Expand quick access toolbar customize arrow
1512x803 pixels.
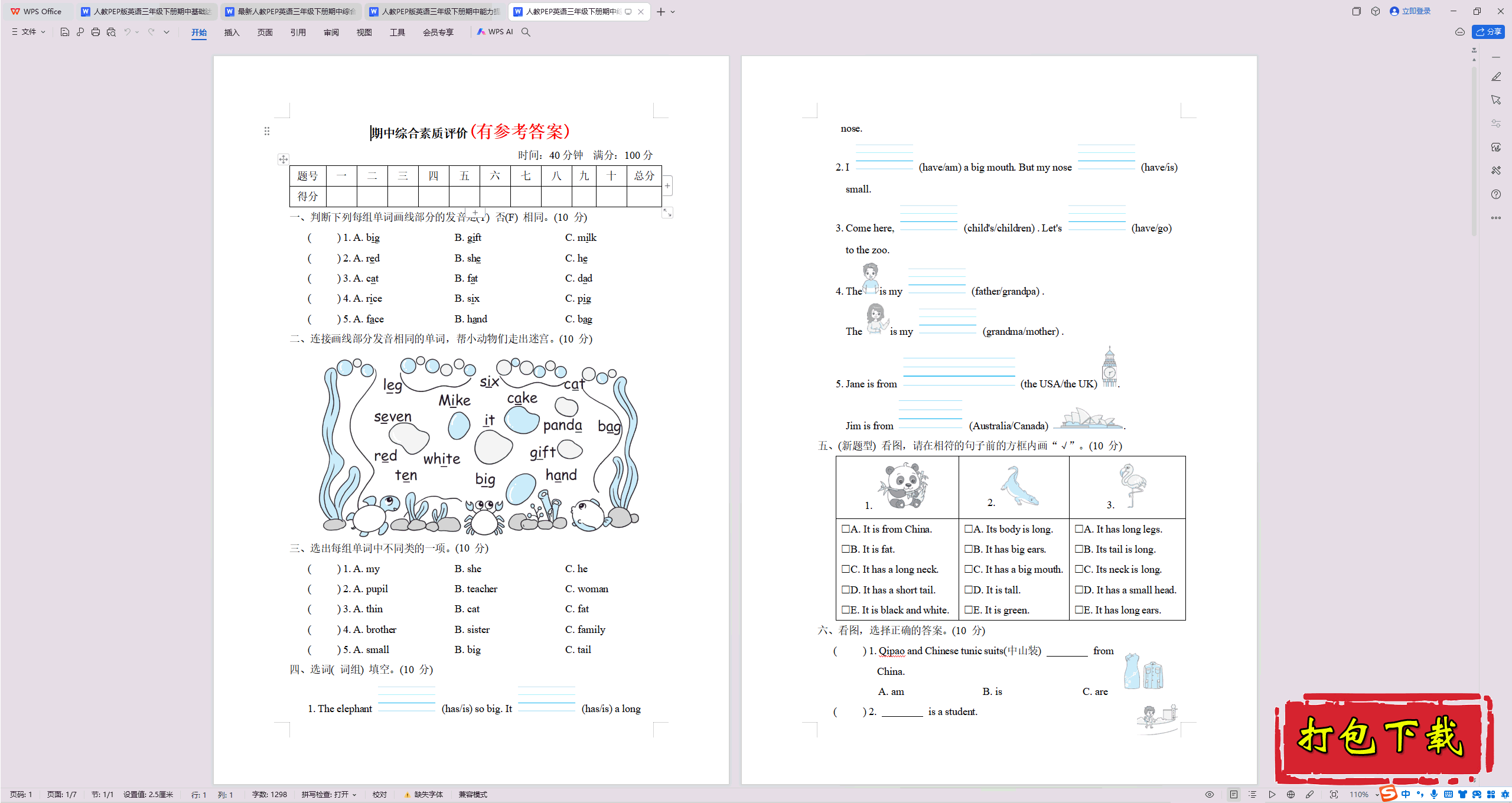click(167, 32)
